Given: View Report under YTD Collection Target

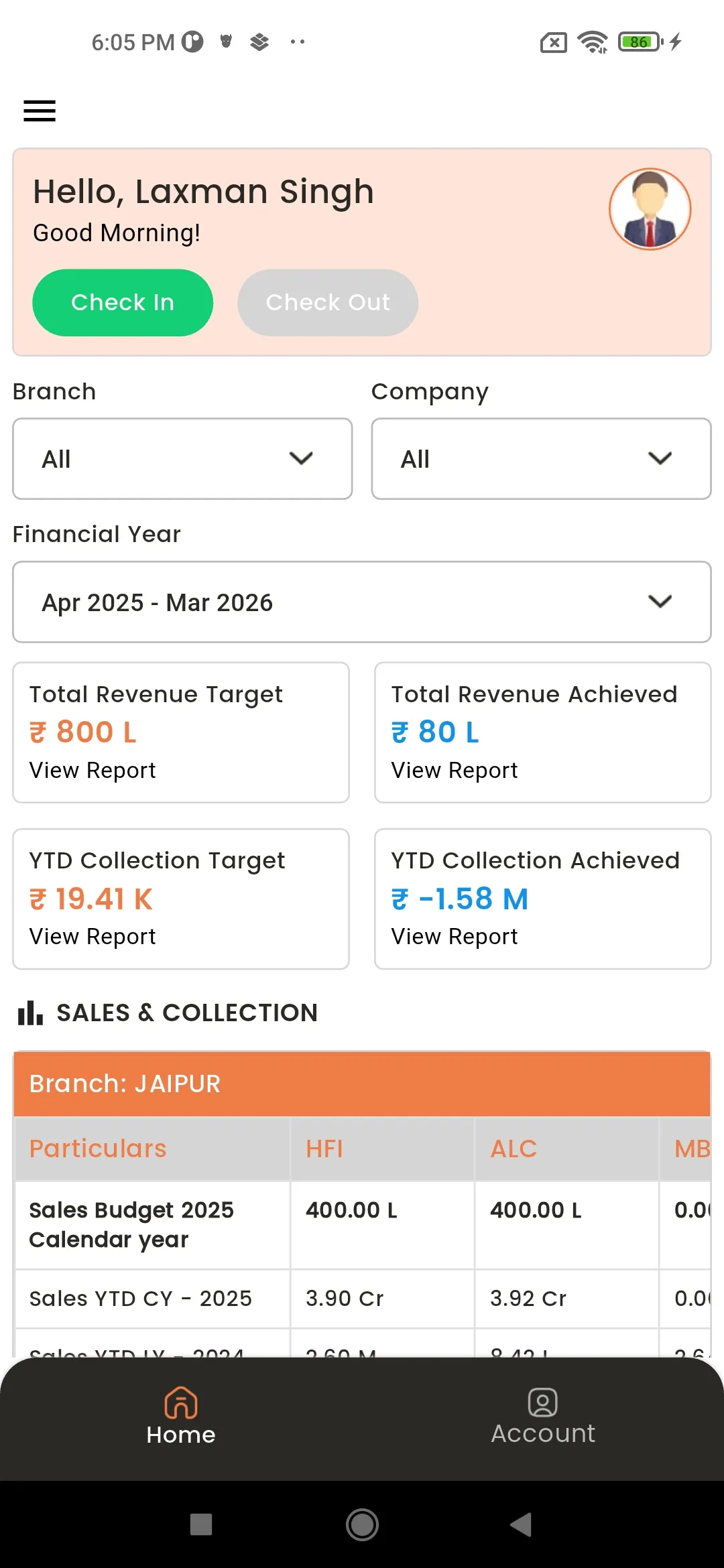Looking at the screenshot, I should click(93, 937).
